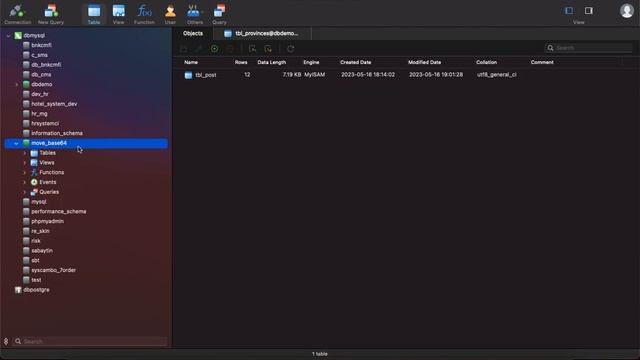Sort by Data Length column header
Image resolution: width=640 pixels, height=360 pixels.
pyautogui.click(x=271, y=62)
